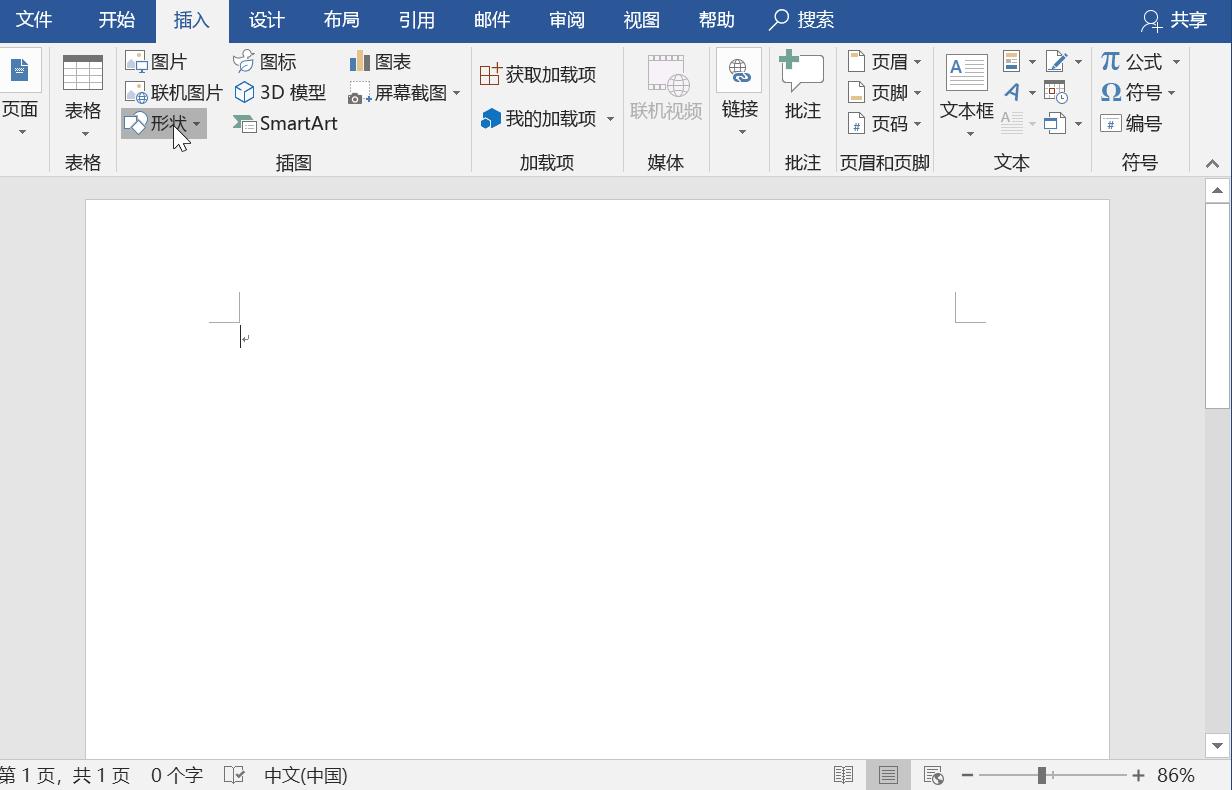Screen dimensions: 1232x790
Task: Switch to read mode view in status bar
Action: tap(842, 774)
